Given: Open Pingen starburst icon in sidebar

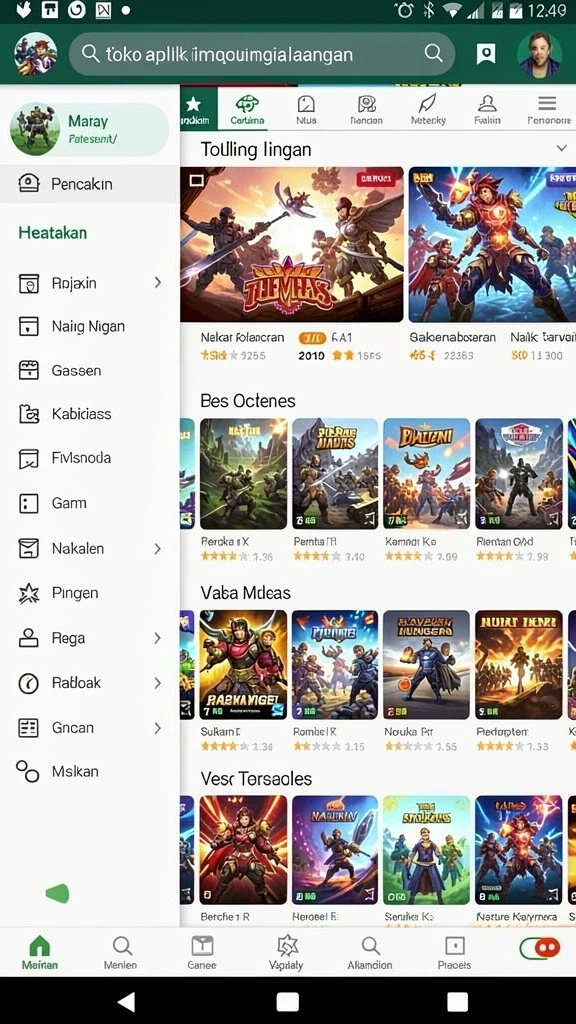Looking at the screenshot, I should point(29,593).
